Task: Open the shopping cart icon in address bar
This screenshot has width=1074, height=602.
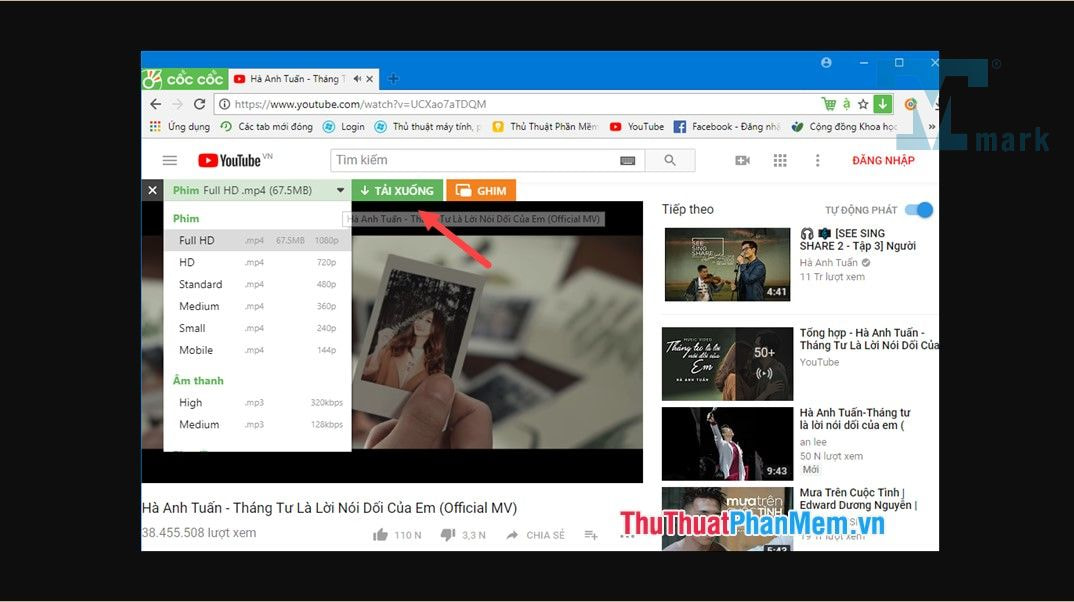Action: [x=829, y=104]
